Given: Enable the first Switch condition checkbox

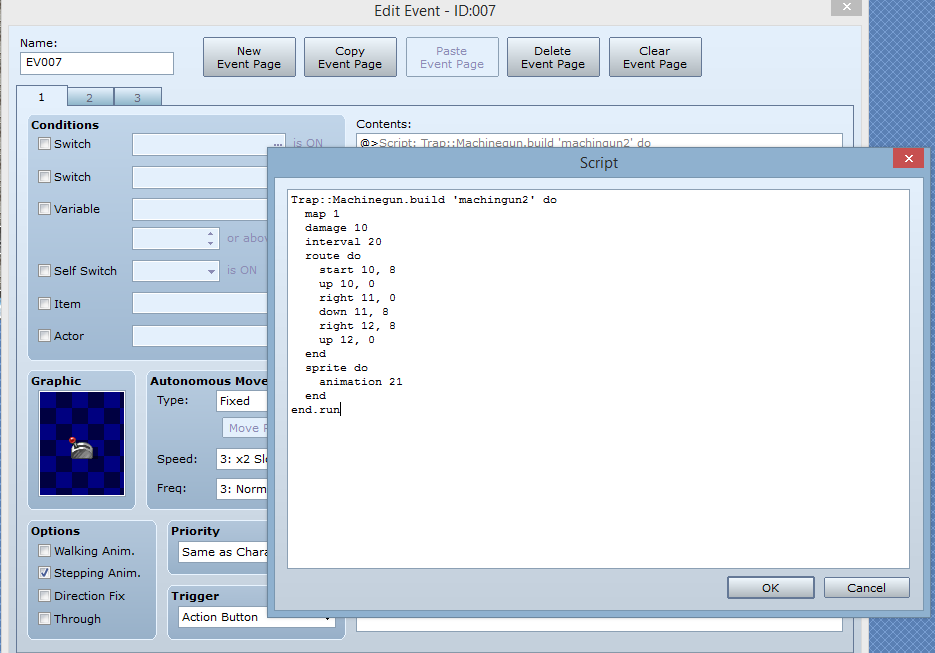Looking at the screenshot, I should (44, 144).
